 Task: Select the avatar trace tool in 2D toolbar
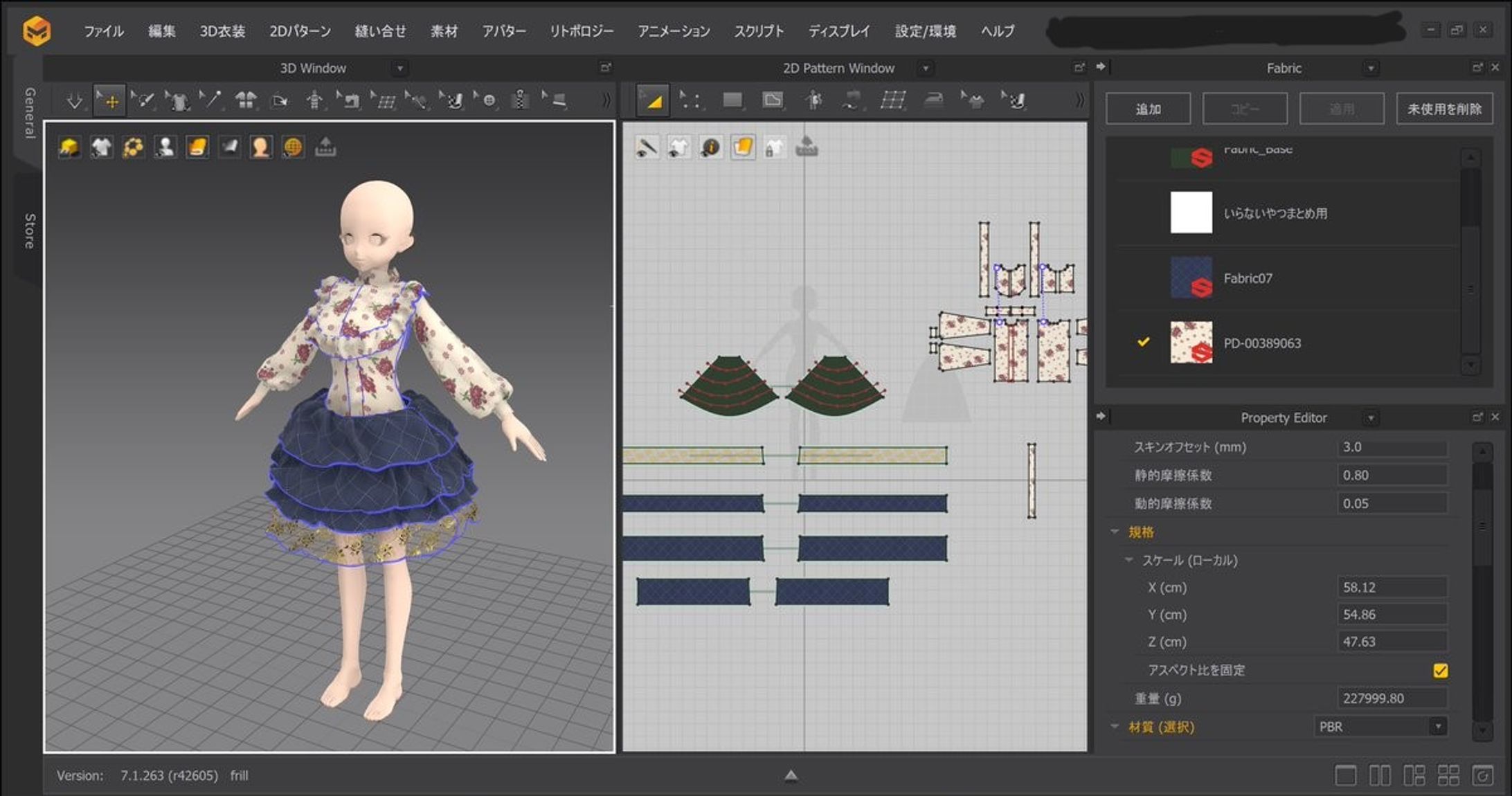815,101
